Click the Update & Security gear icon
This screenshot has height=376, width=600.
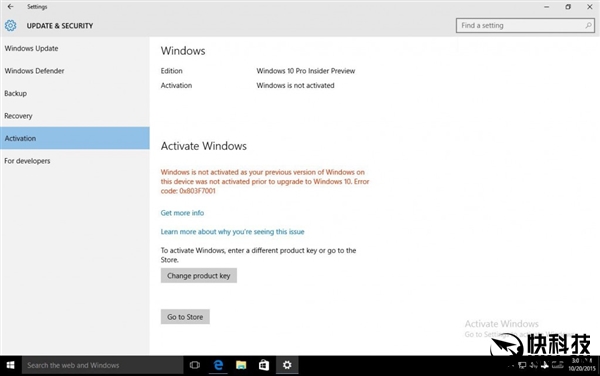pyautogui.click(x=10, y=26)
